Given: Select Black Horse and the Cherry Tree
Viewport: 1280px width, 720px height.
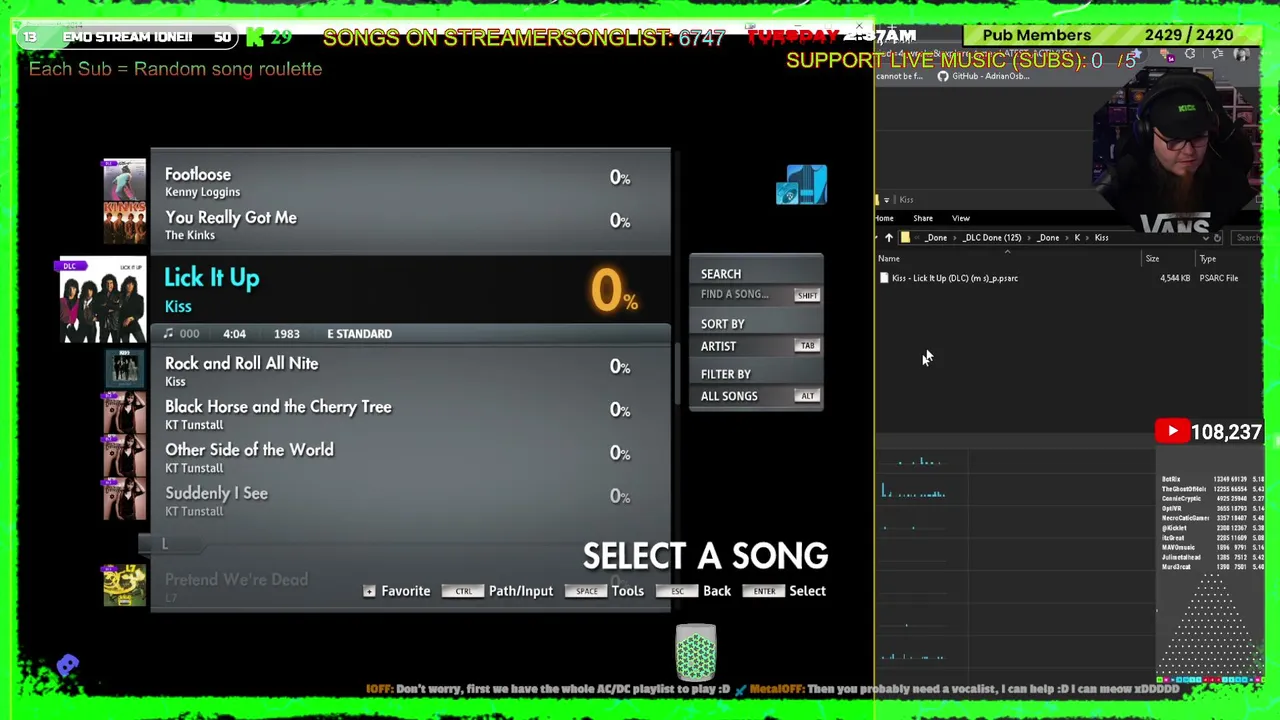Looking at the screenshot, I should point(410,414).
